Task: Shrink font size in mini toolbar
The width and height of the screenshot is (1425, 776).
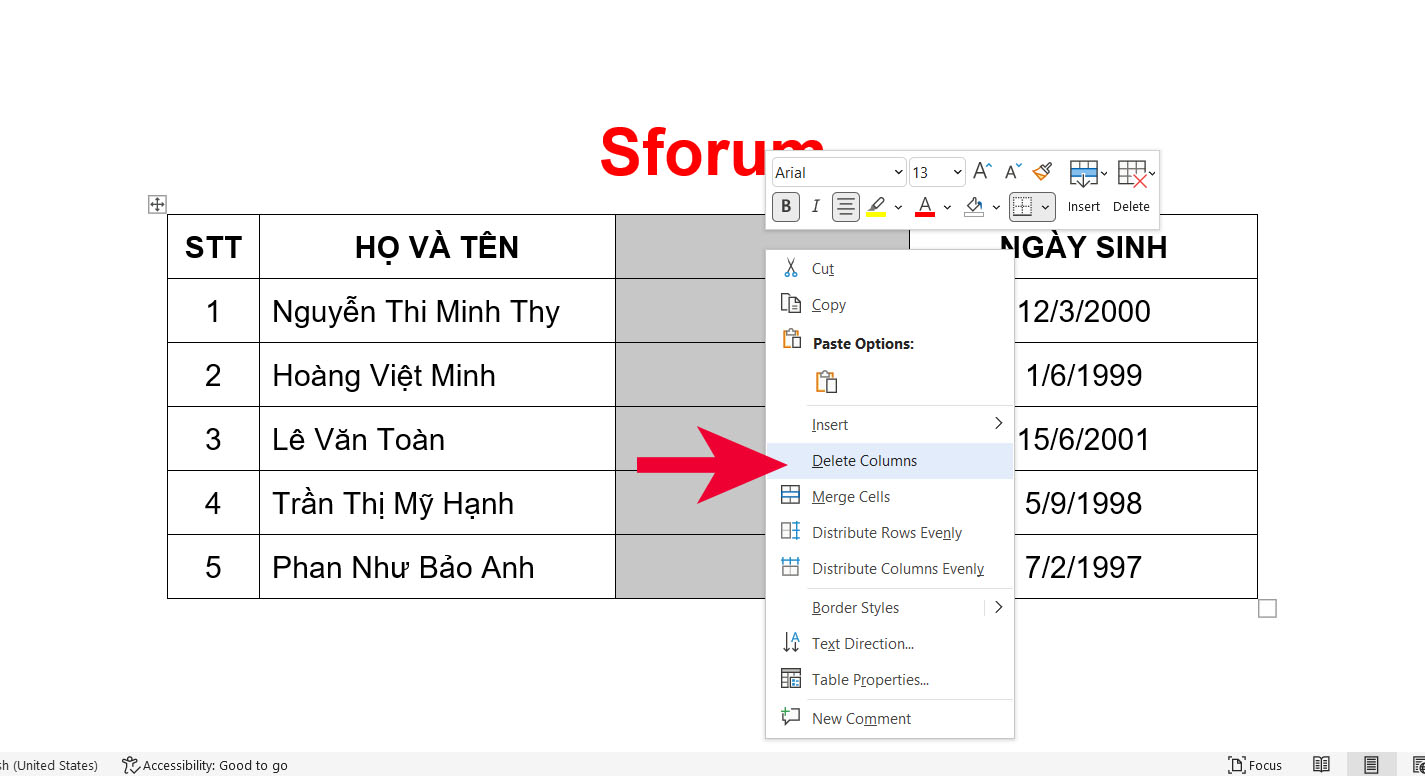Action: [1013, 172]
